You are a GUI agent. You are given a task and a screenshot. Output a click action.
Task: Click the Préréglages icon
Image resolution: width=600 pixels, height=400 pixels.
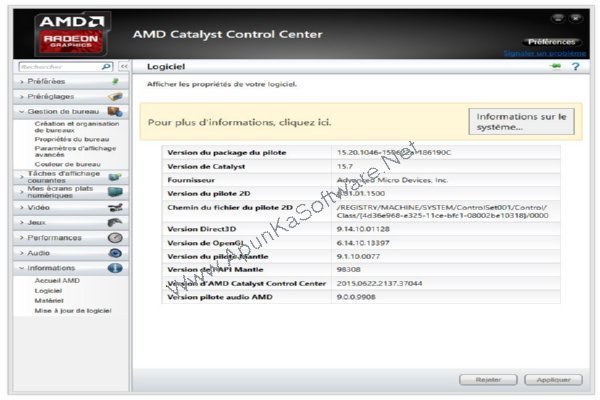click(x=115, y=96)
